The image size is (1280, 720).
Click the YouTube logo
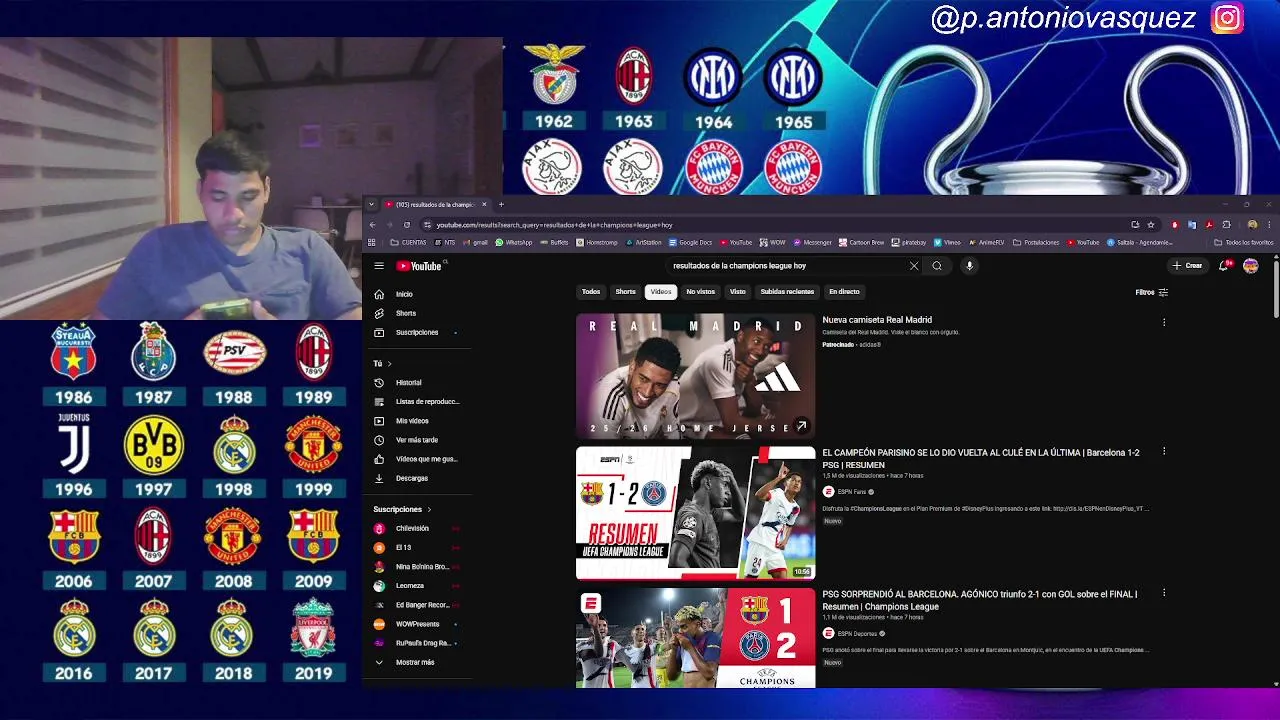point(419,266)
